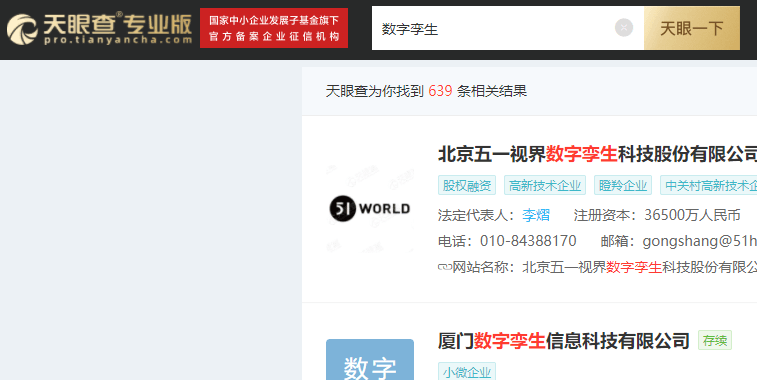Click the blue 数字 company logo thumbnail

[370, 360]
